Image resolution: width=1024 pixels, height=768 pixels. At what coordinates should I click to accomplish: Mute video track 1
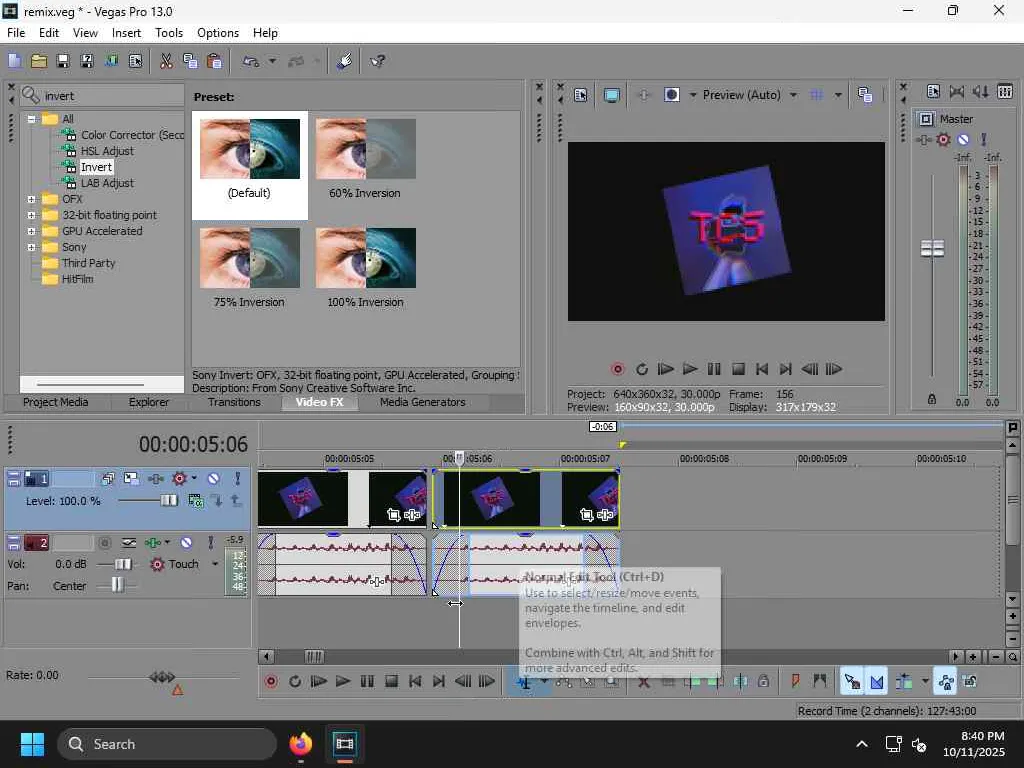tap(213, 479)
